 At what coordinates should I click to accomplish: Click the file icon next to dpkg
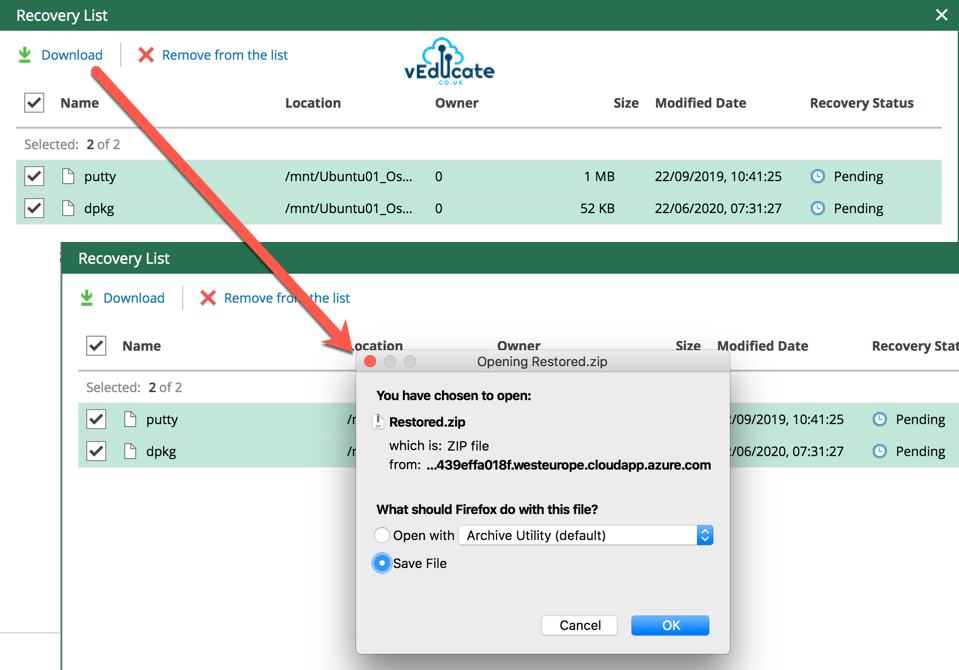[x=67, y=208]
